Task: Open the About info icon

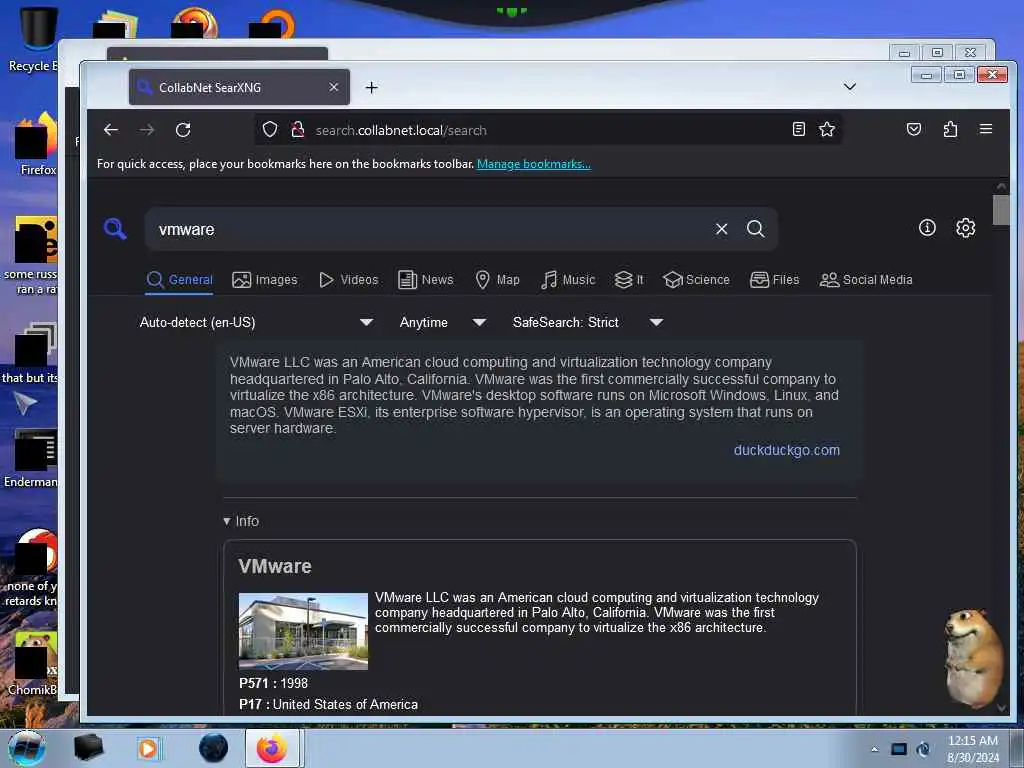Action: [x=927, y=227]
